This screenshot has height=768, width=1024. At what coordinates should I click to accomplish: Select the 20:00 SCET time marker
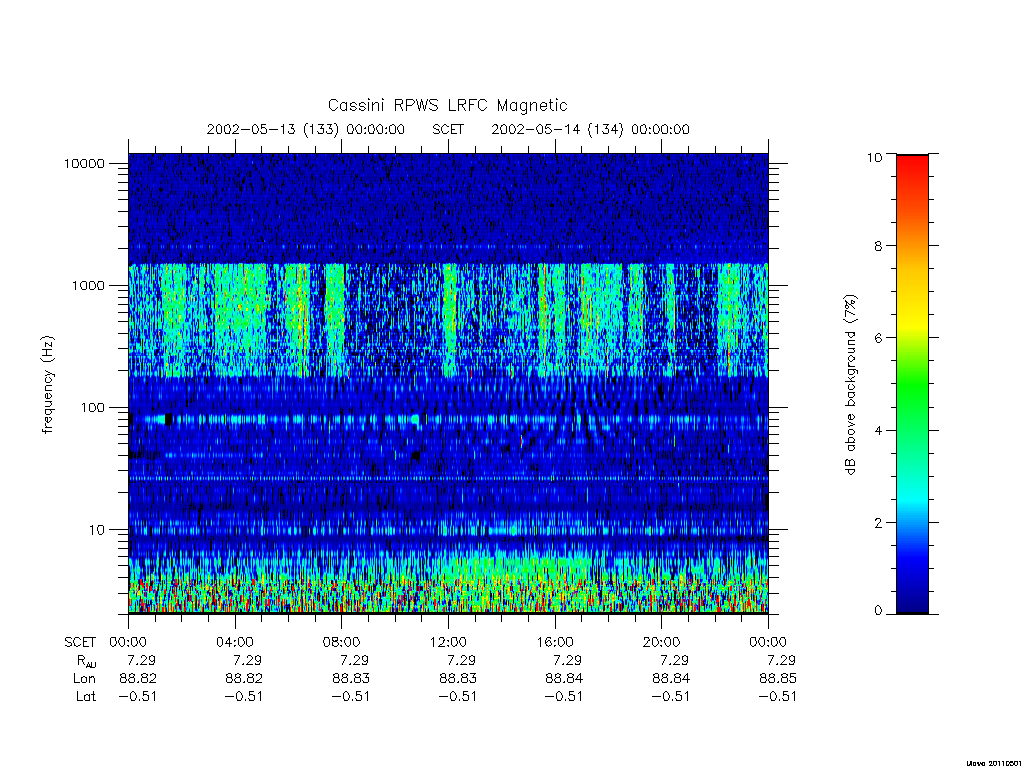(662, 642)
